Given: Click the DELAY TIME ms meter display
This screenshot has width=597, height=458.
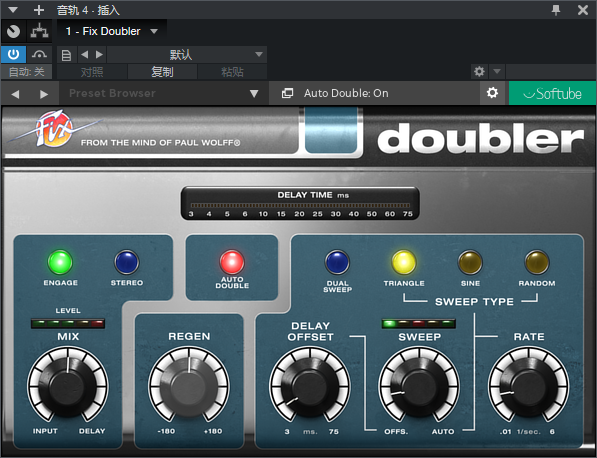Looking at the screenshot, I should [x=300, y=203].
